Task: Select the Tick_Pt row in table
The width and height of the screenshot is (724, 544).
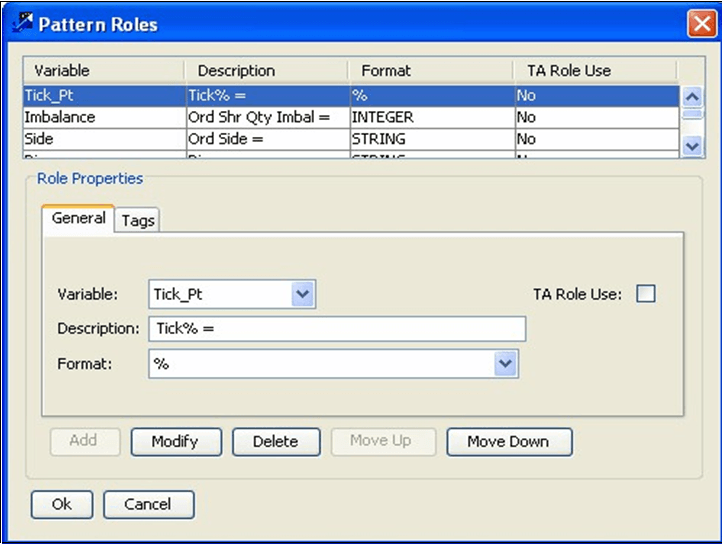Action: tap(351, 96)
